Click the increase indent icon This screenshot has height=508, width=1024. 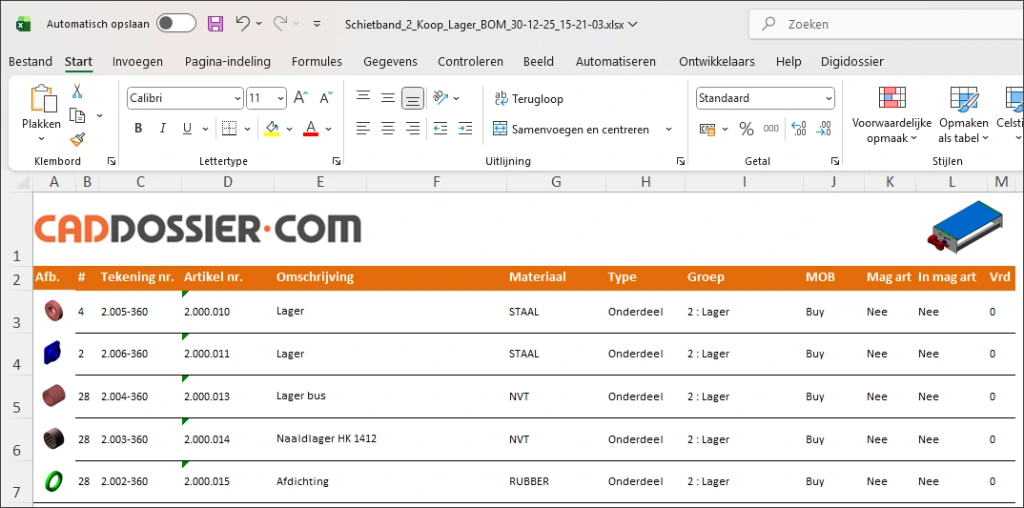[x=466, y=129]
